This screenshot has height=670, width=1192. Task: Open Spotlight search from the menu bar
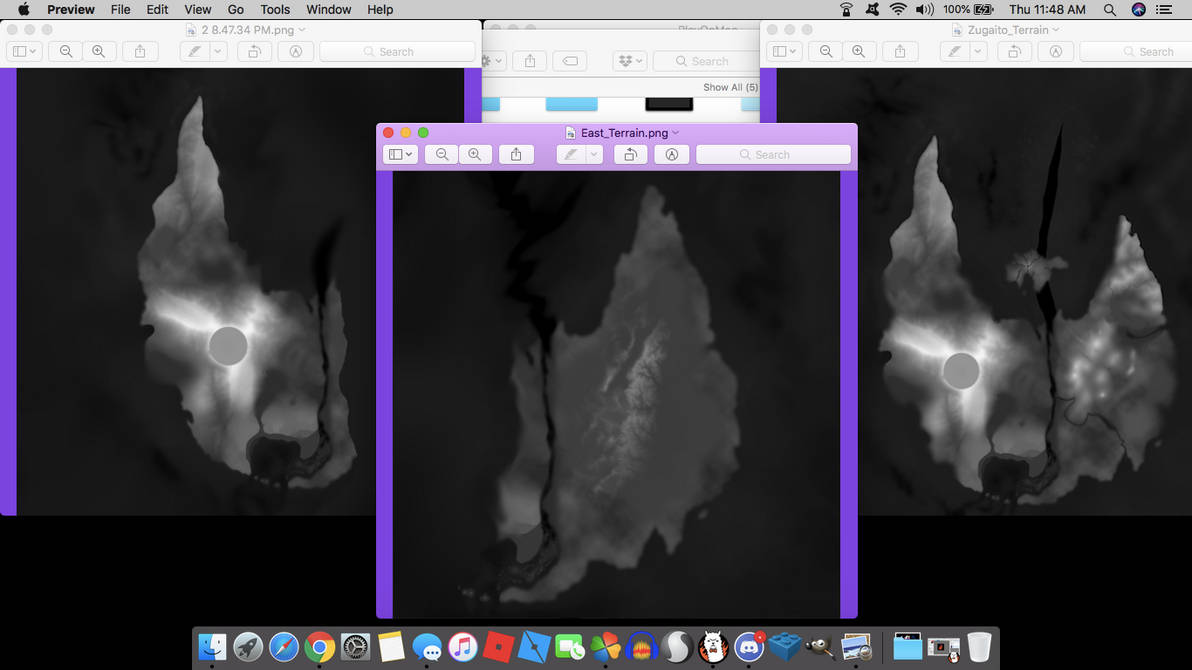(x=1110, y=9)
